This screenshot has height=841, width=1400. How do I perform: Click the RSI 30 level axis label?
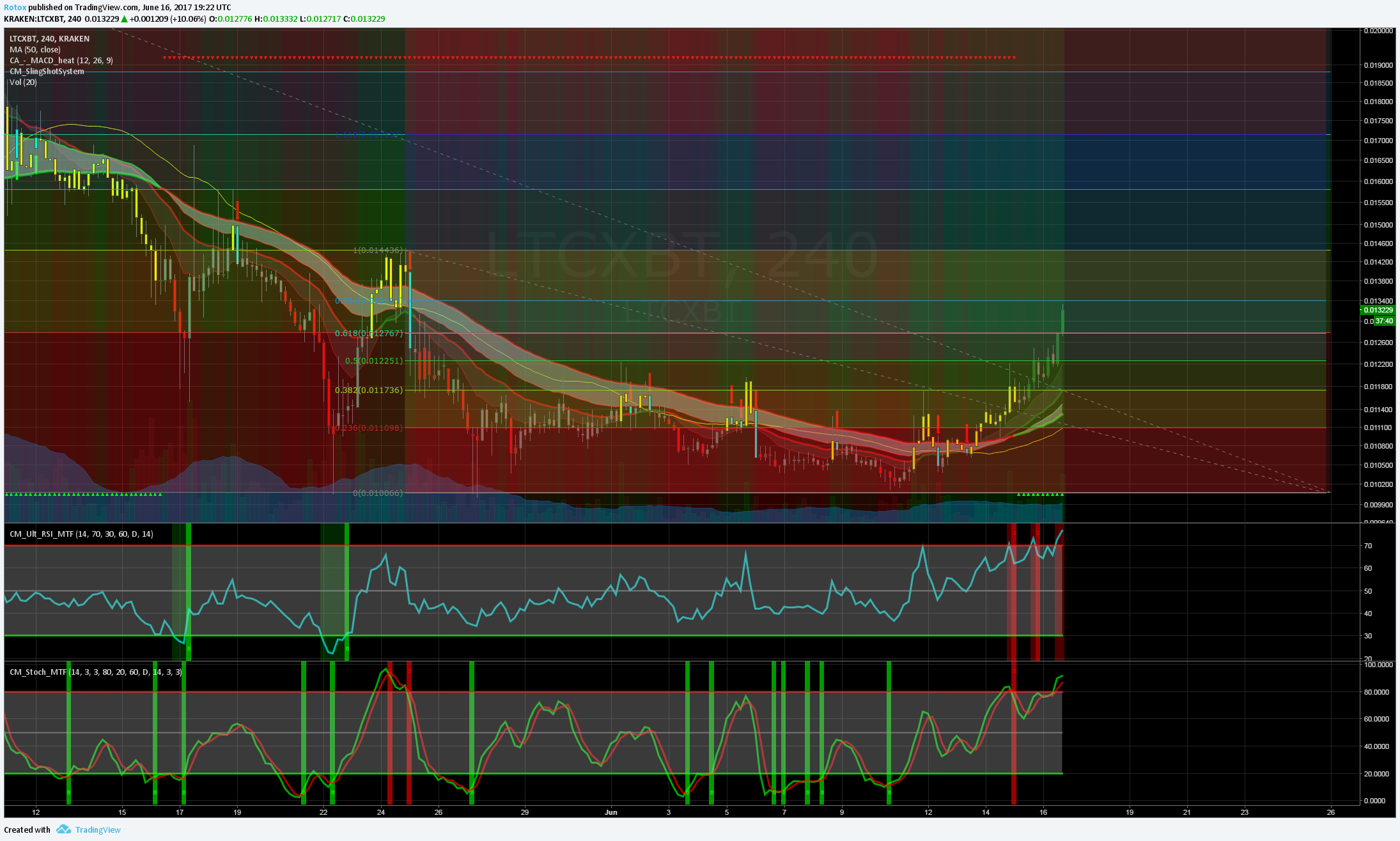tap(1368, 636)
